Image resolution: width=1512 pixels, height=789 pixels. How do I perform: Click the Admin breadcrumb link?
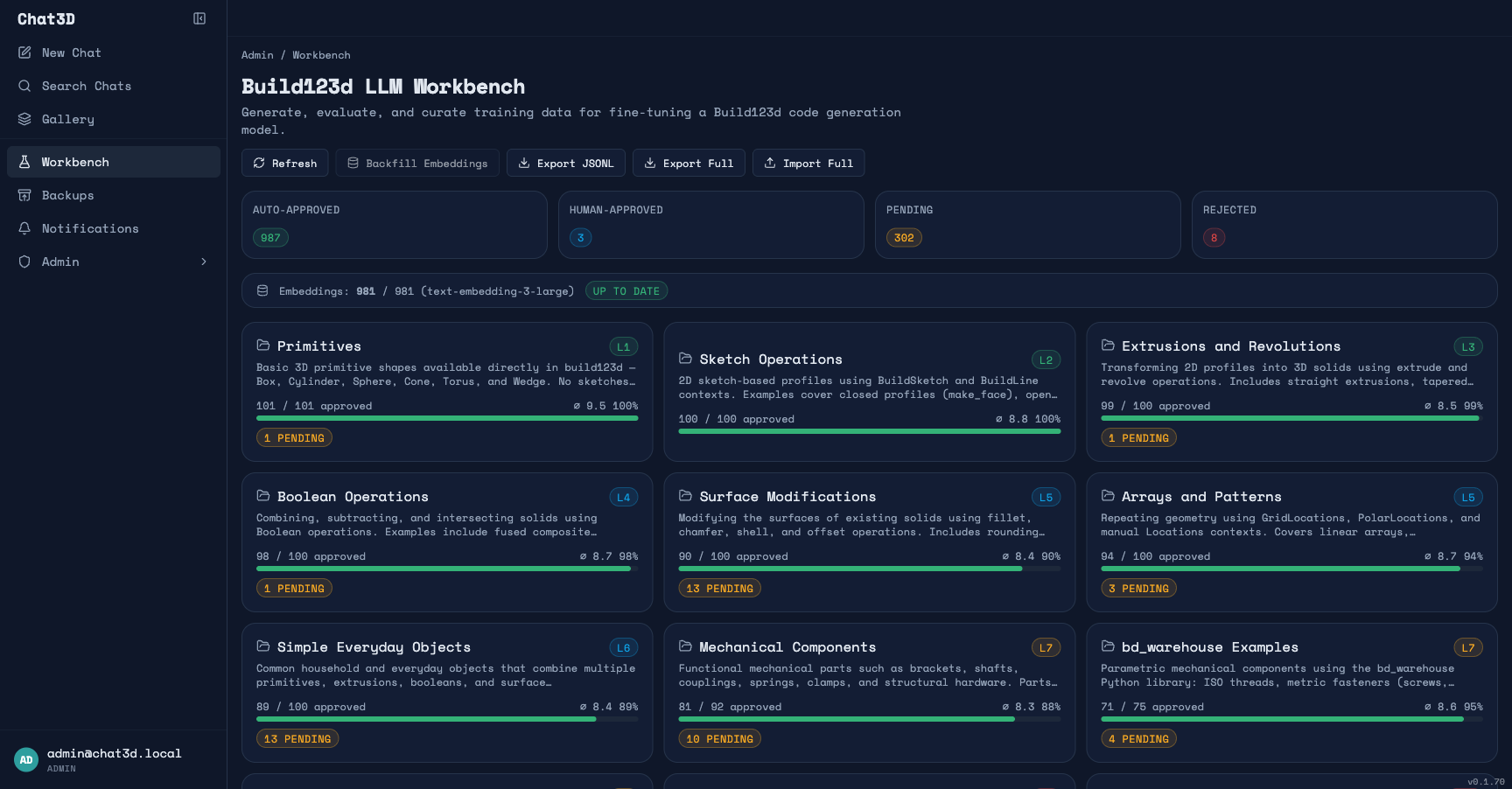point(257,54)
